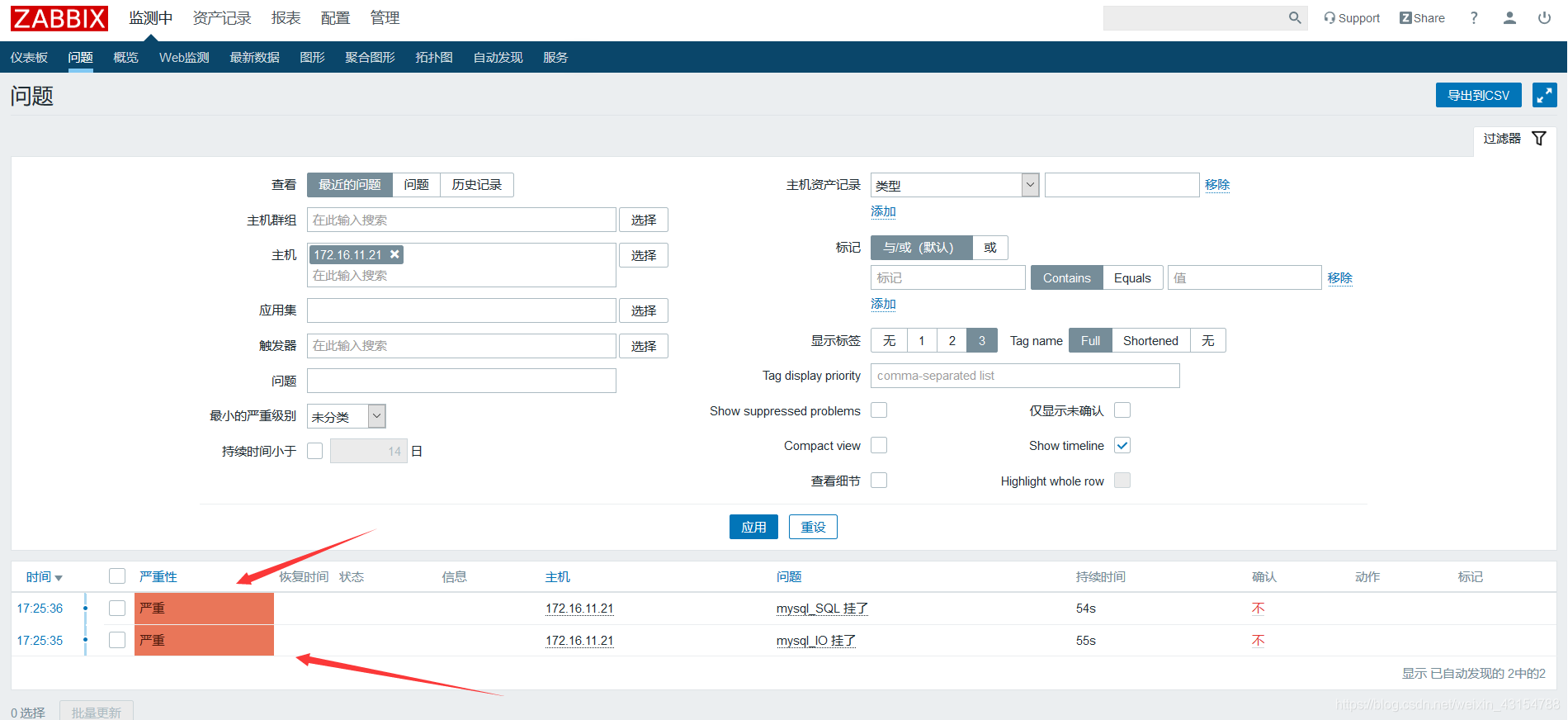Focus the top global search box
This screenshot has height=720, width=1568.
pos(1194,18)
